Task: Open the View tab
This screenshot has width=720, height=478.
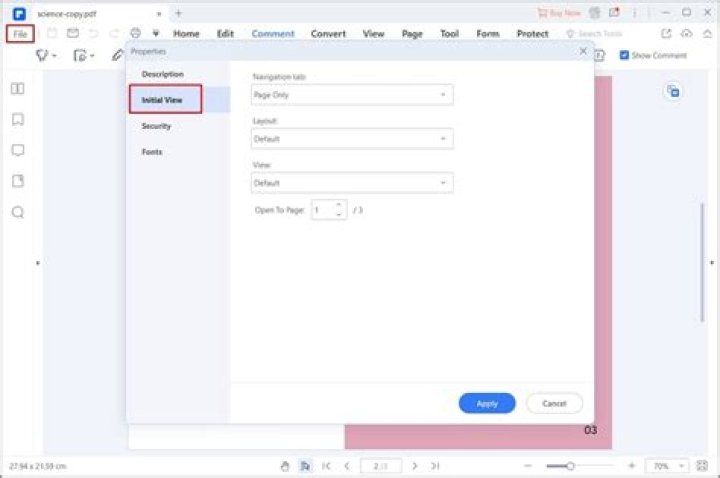Action: [x=373, y=34]
